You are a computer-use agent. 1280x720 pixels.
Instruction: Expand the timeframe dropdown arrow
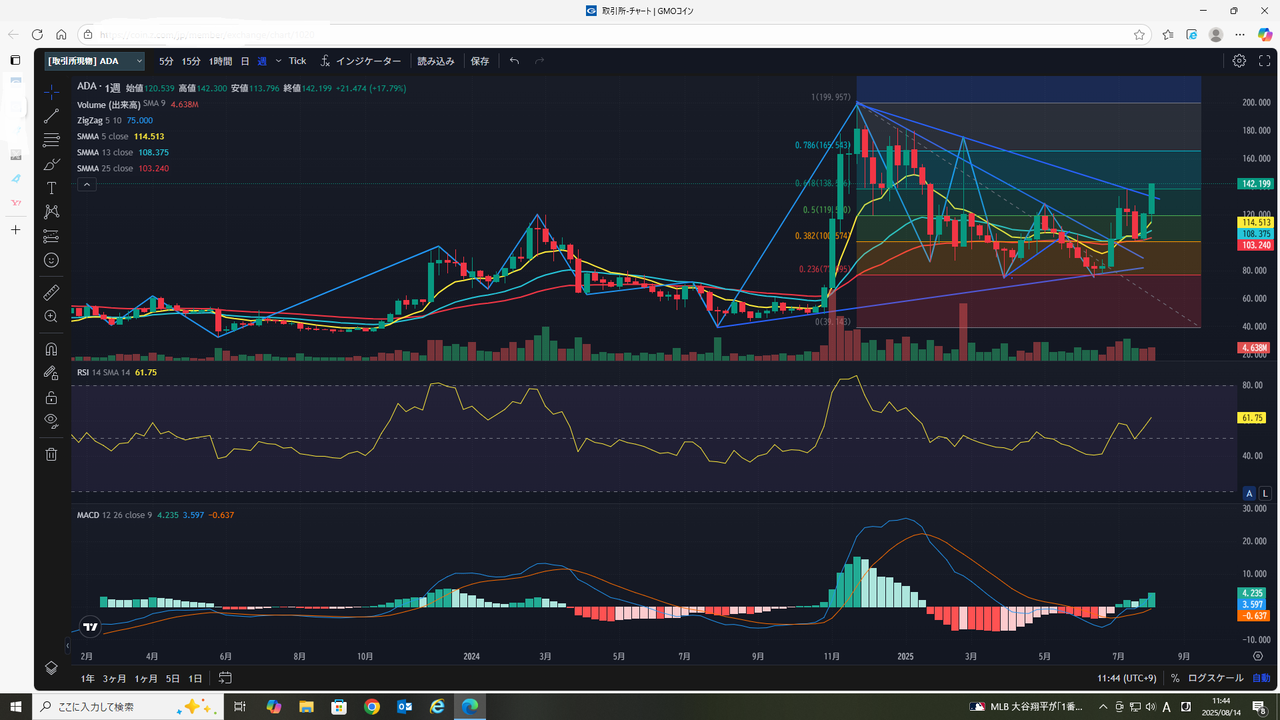[x=279, y=61]
